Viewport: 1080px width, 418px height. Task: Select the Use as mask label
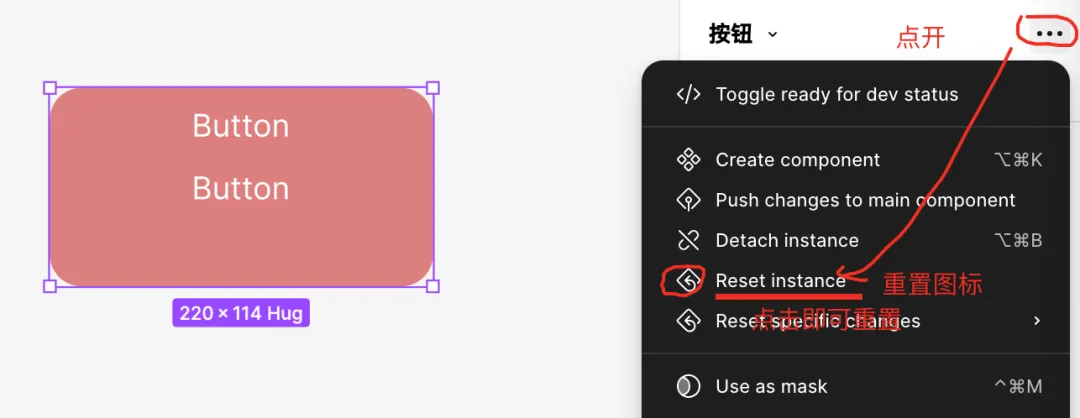(x=771, y=386)
